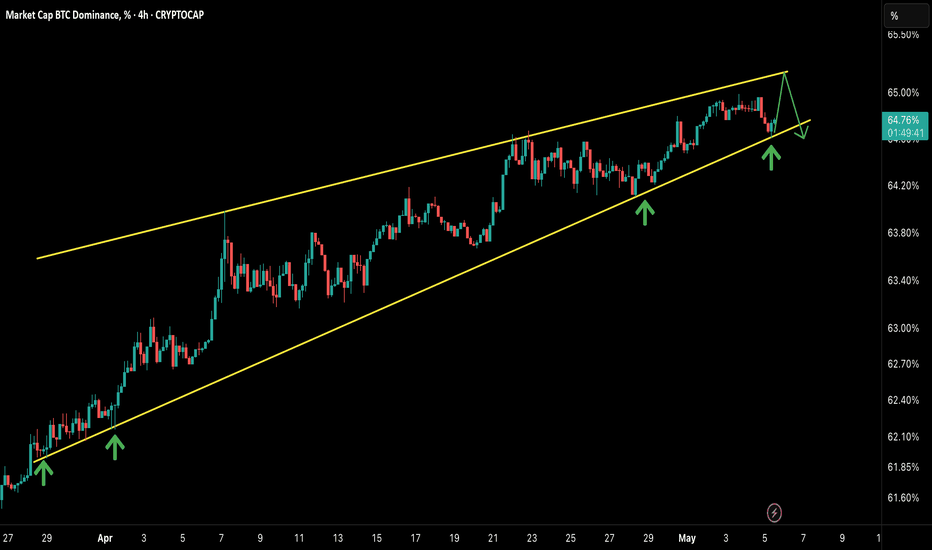The height and width of the screenshot is (550, 932).
Task: Click the 65.00% price axis label
Action: (x=903, y=93)
